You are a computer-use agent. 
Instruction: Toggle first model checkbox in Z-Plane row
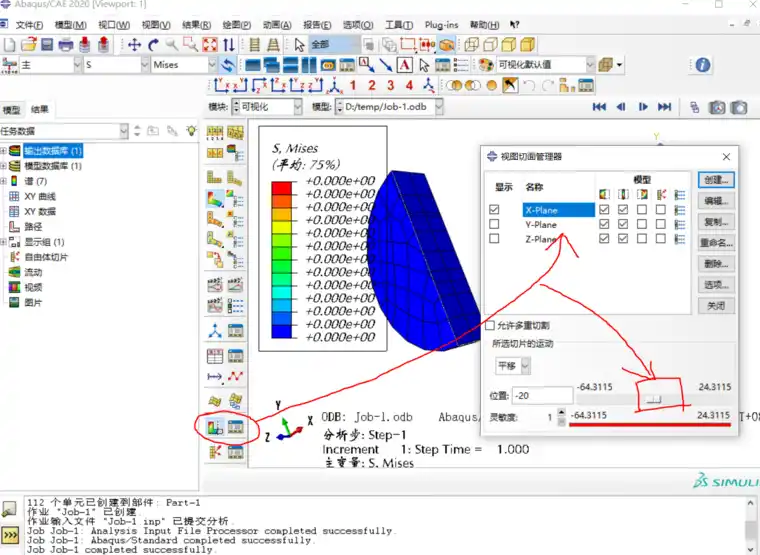click(x=604, y=238)
